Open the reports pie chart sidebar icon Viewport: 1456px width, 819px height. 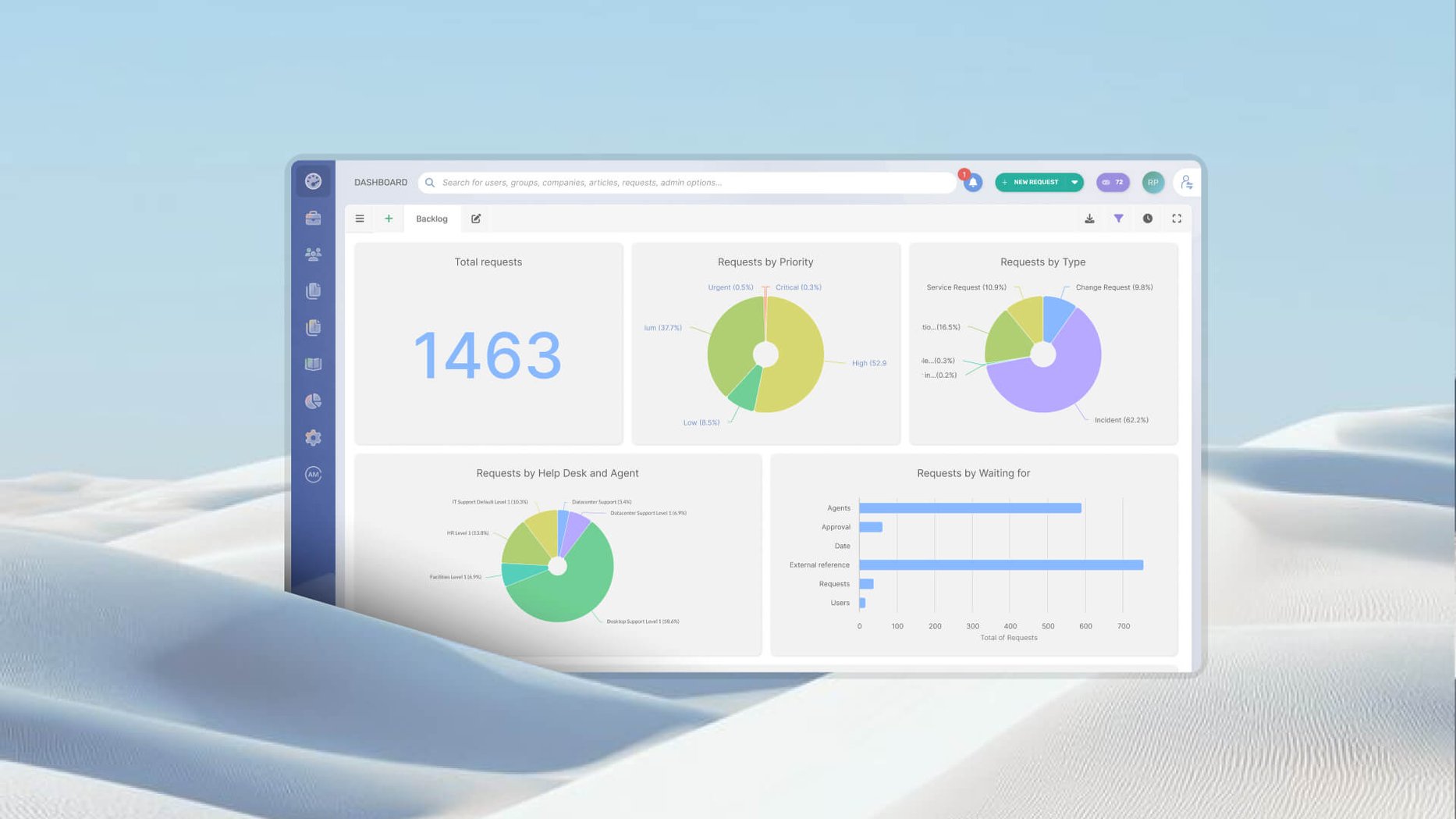(x=313, y=401)
